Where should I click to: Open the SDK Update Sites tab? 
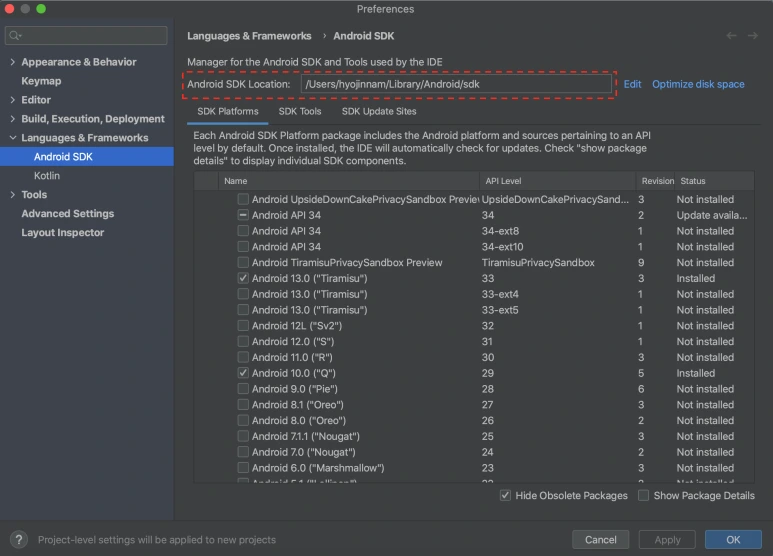(379, 112)
